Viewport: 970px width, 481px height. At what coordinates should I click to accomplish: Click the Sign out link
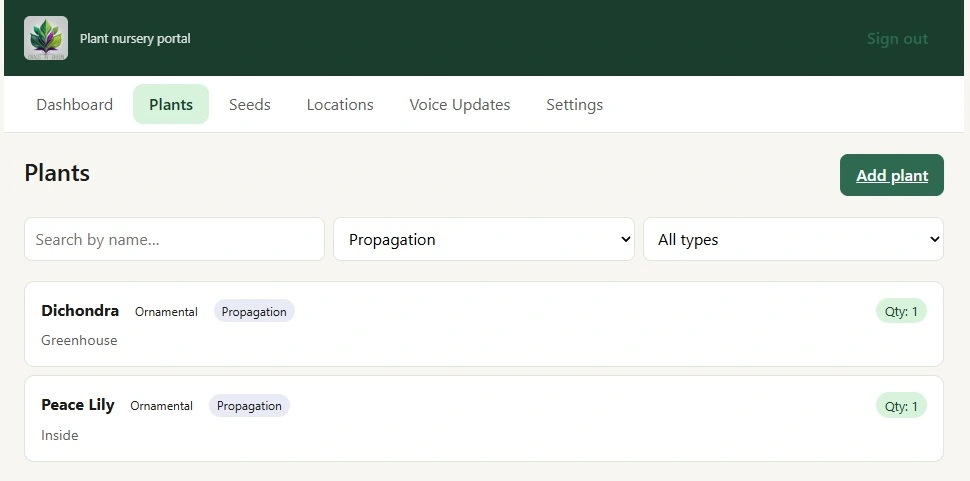pos(897,39)
